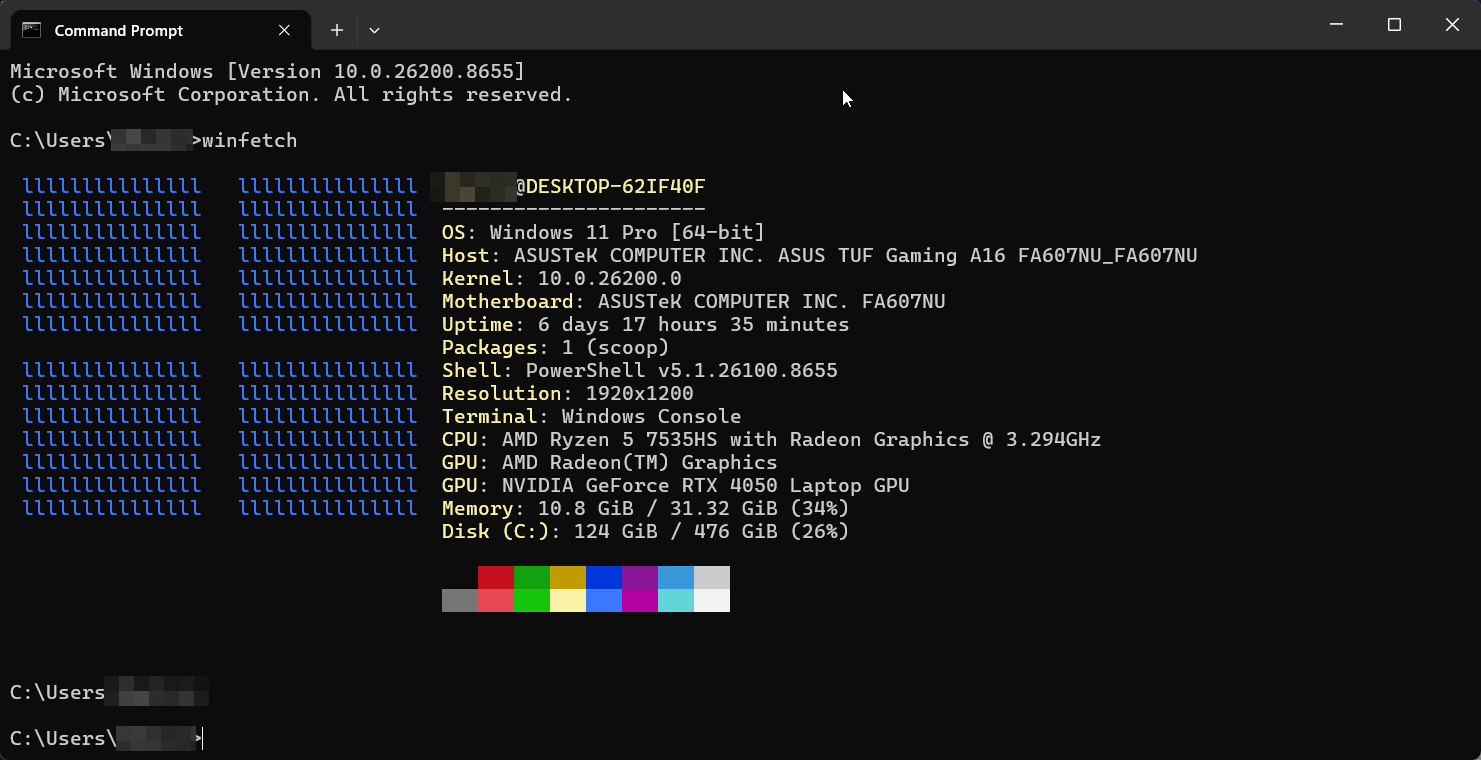Viewport: 1481px width, 760px height.
Task: Click 'NVIDIA GeForce RTX 4050 Laptop GPU' line
Action: click(x=706, y=485)
